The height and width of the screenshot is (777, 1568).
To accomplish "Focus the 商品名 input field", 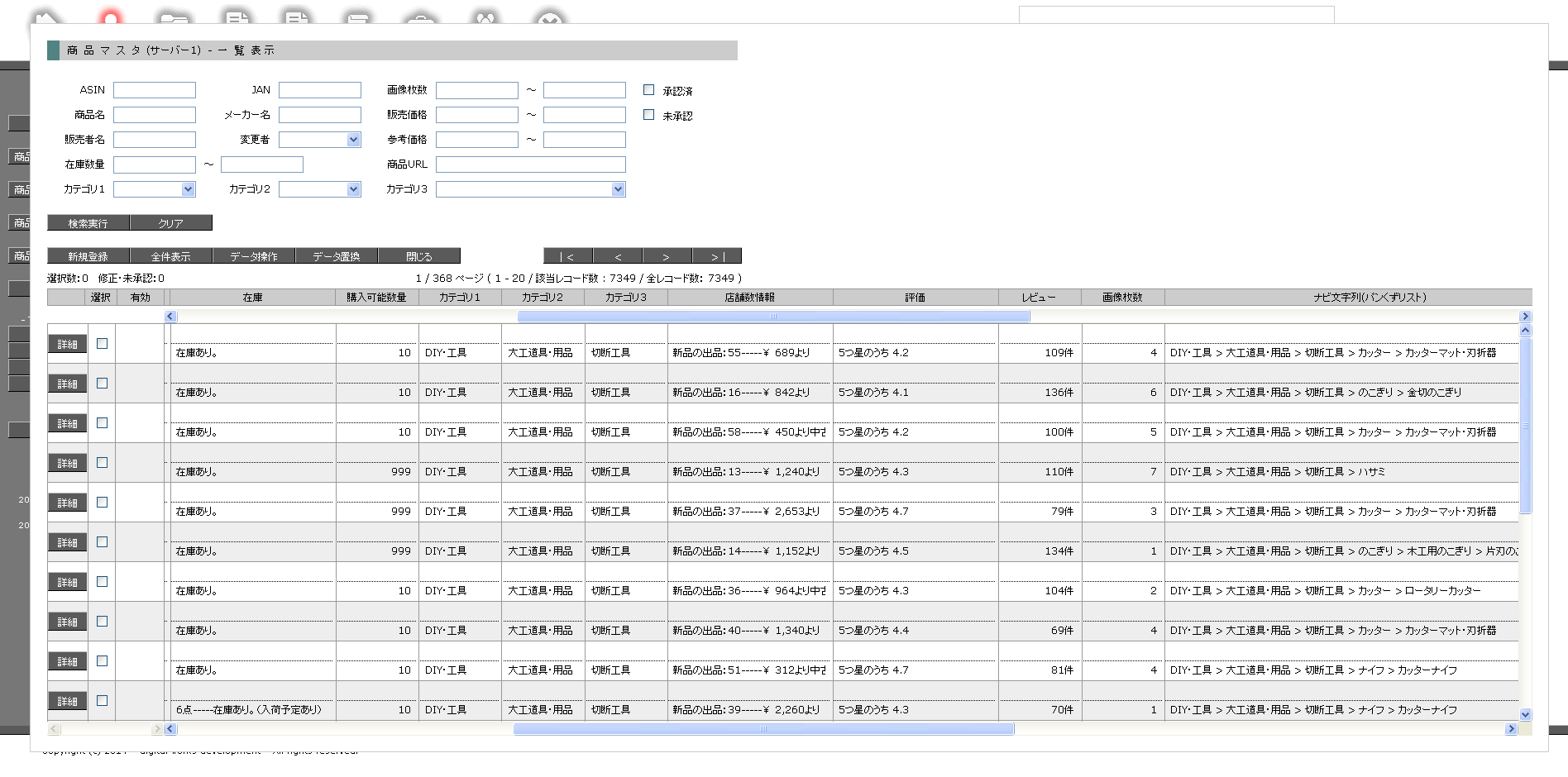I will coord(155,115).
